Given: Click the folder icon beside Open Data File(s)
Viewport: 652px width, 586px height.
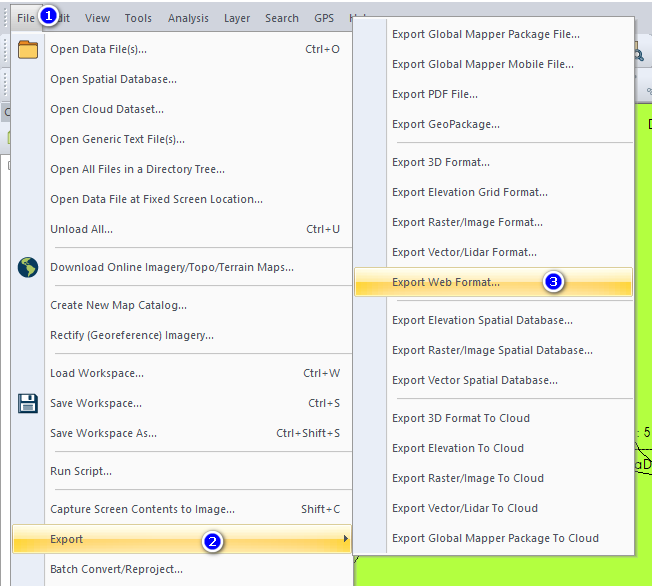Looking at the screenshot, I should (28, 49).
